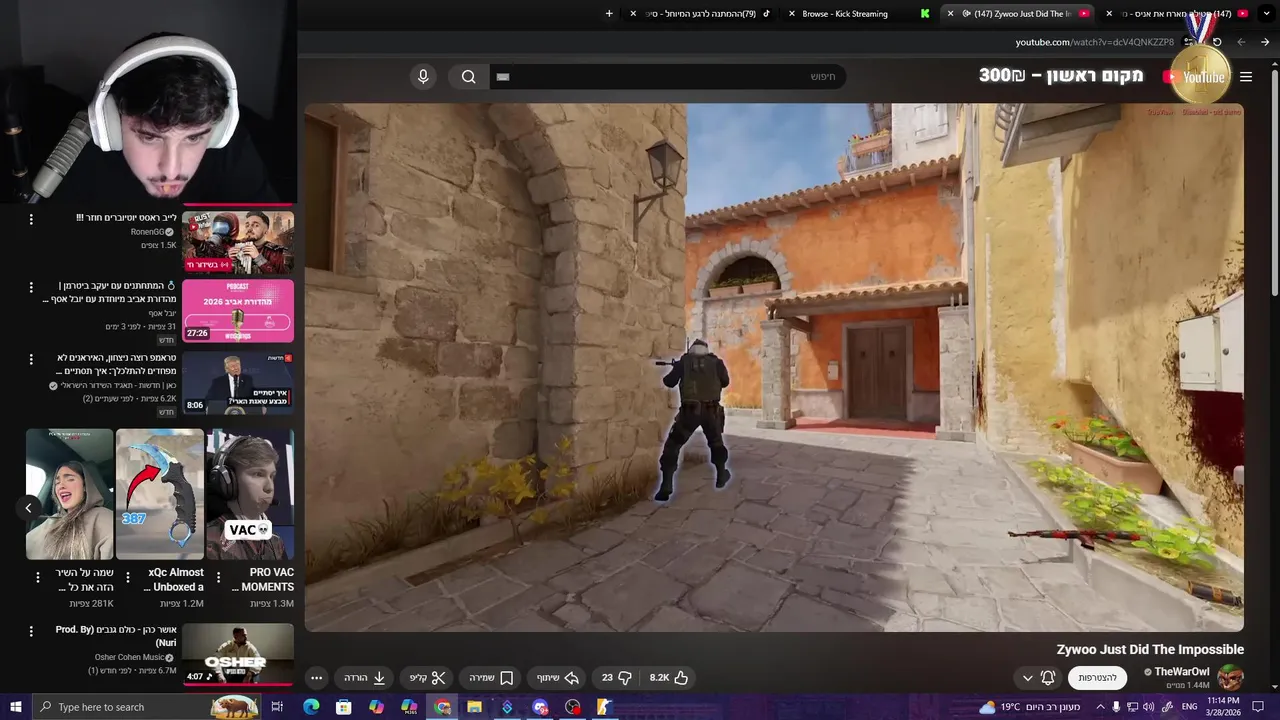Image resolution: width=1280 pixels, height=720 pixels.
Task: Open the 8:06 news video thumbnail
Action: [238, 382]
